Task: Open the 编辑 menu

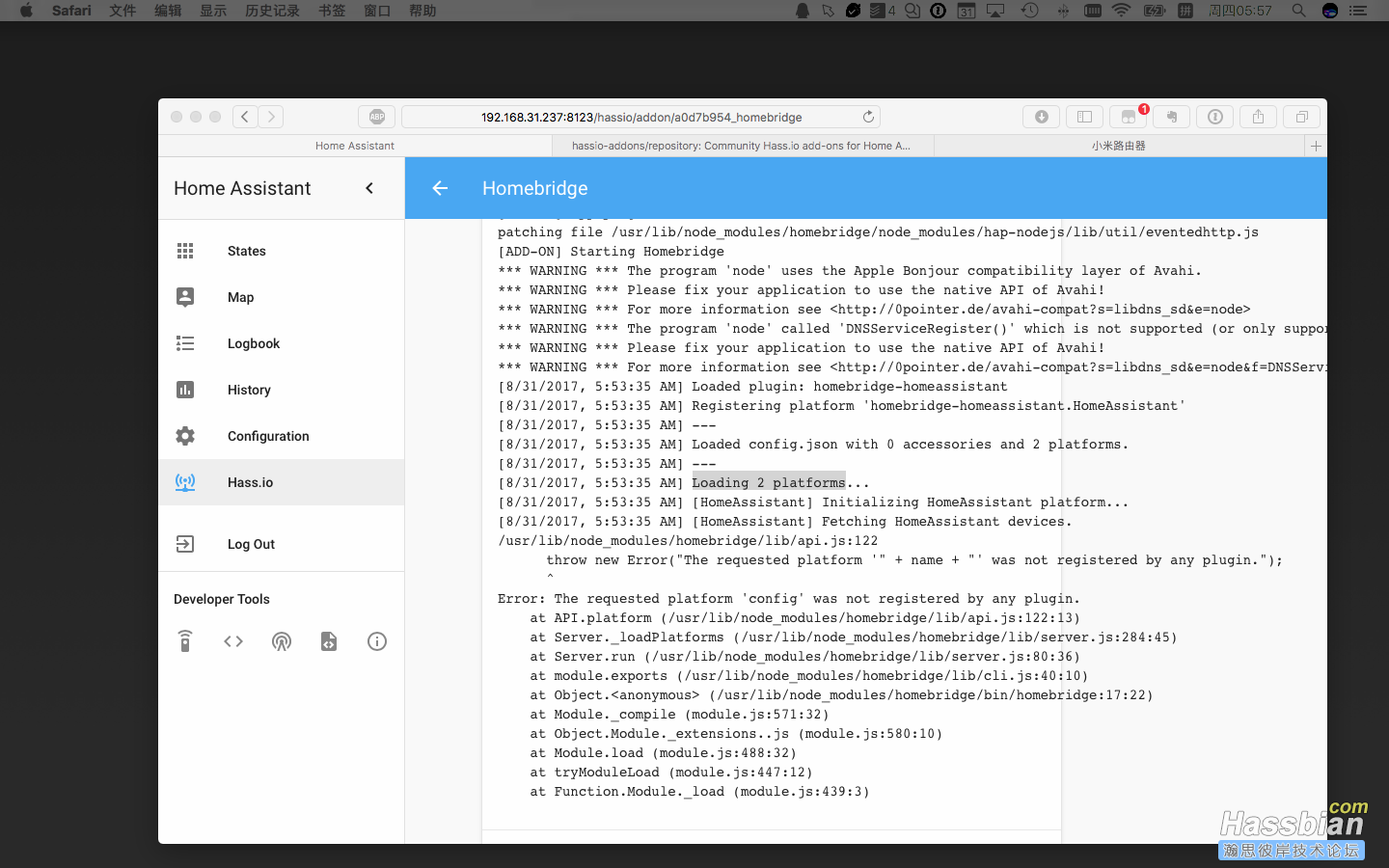Action: coord(168,11)
